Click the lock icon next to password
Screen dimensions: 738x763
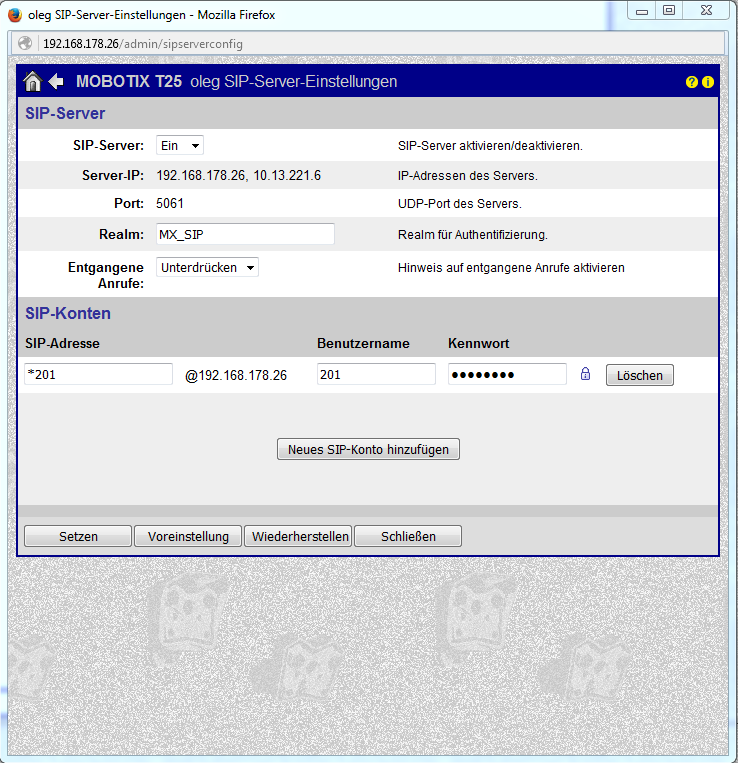(x=585, y=374)
